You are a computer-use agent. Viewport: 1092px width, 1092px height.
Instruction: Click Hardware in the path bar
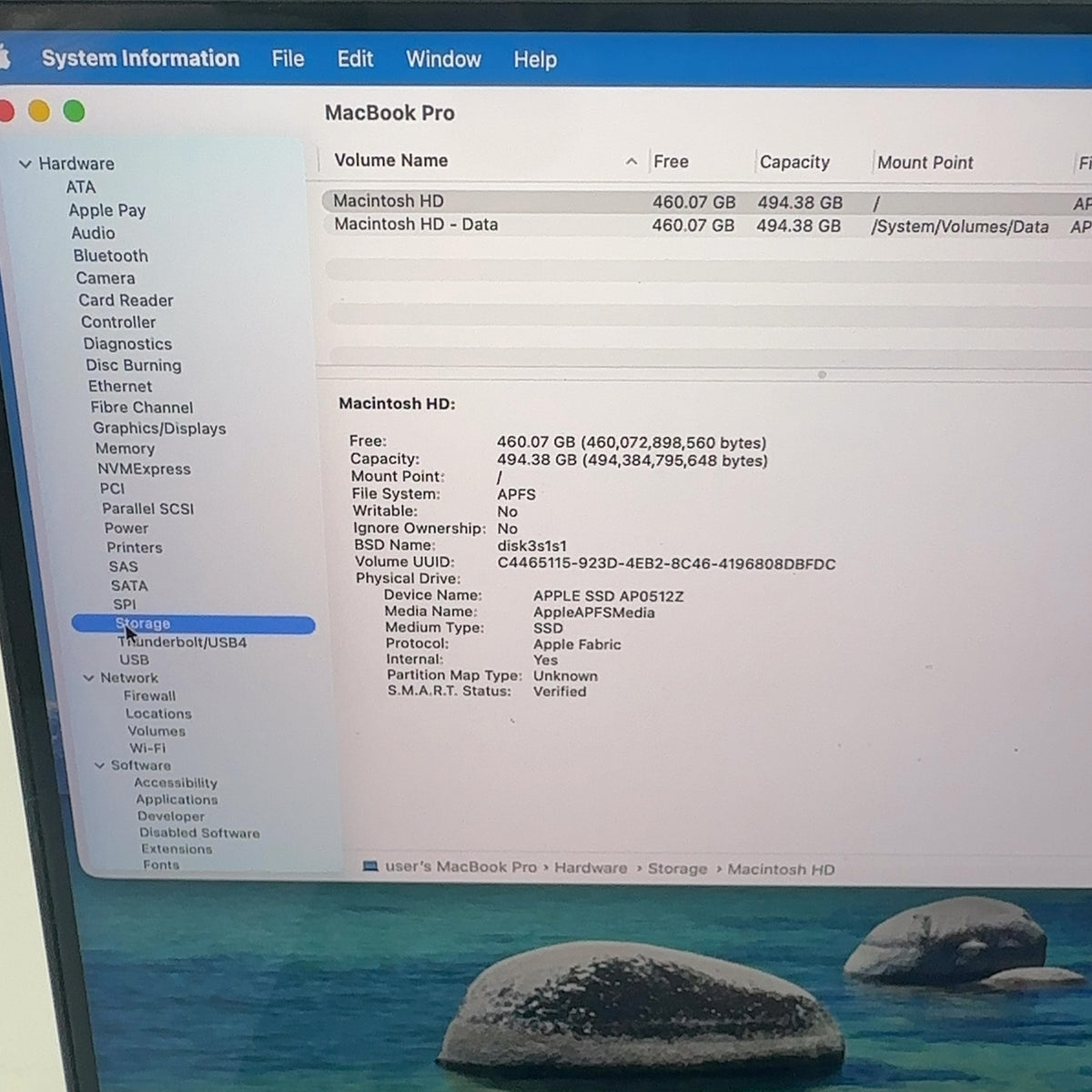click(x=591, y=868)
